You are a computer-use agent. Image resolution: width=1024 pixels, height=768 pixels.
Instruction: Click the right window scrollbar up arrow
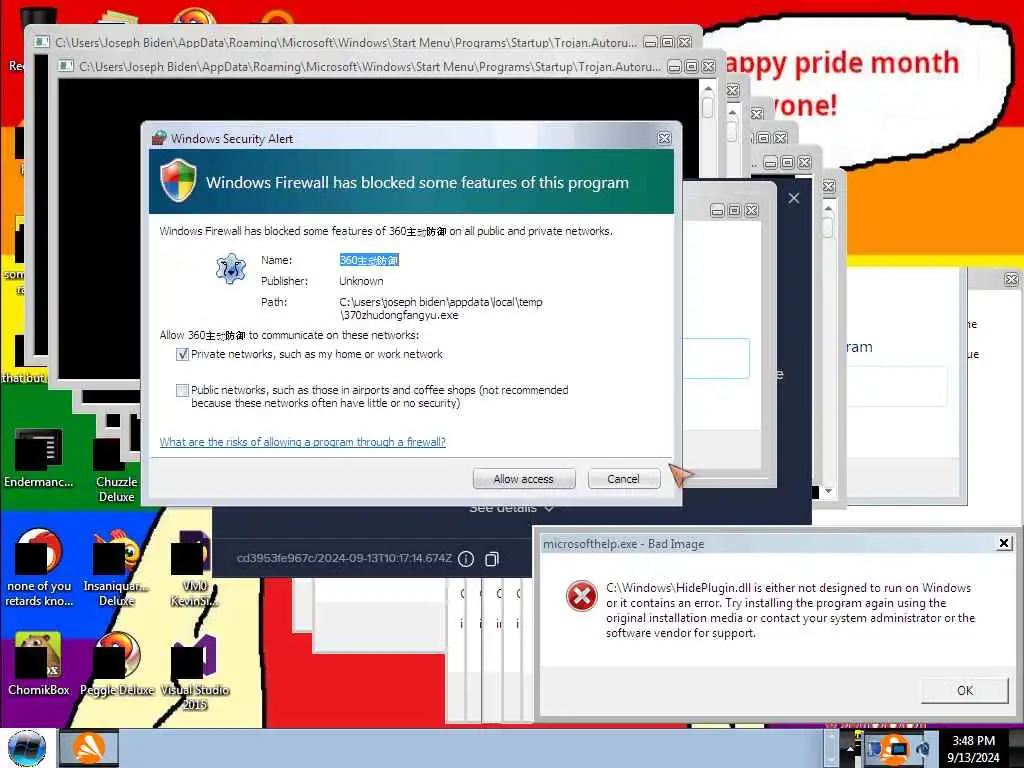click(828, 210)
